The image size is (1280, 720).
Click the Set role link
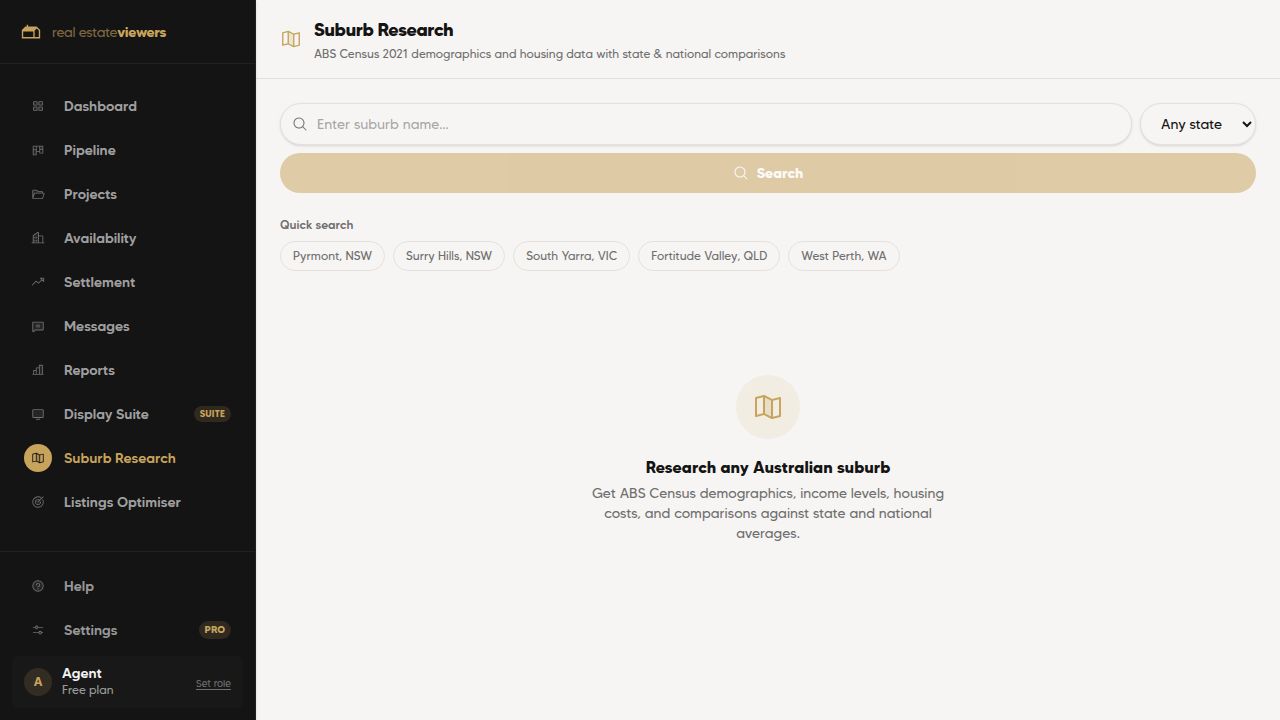click(213, 684)
